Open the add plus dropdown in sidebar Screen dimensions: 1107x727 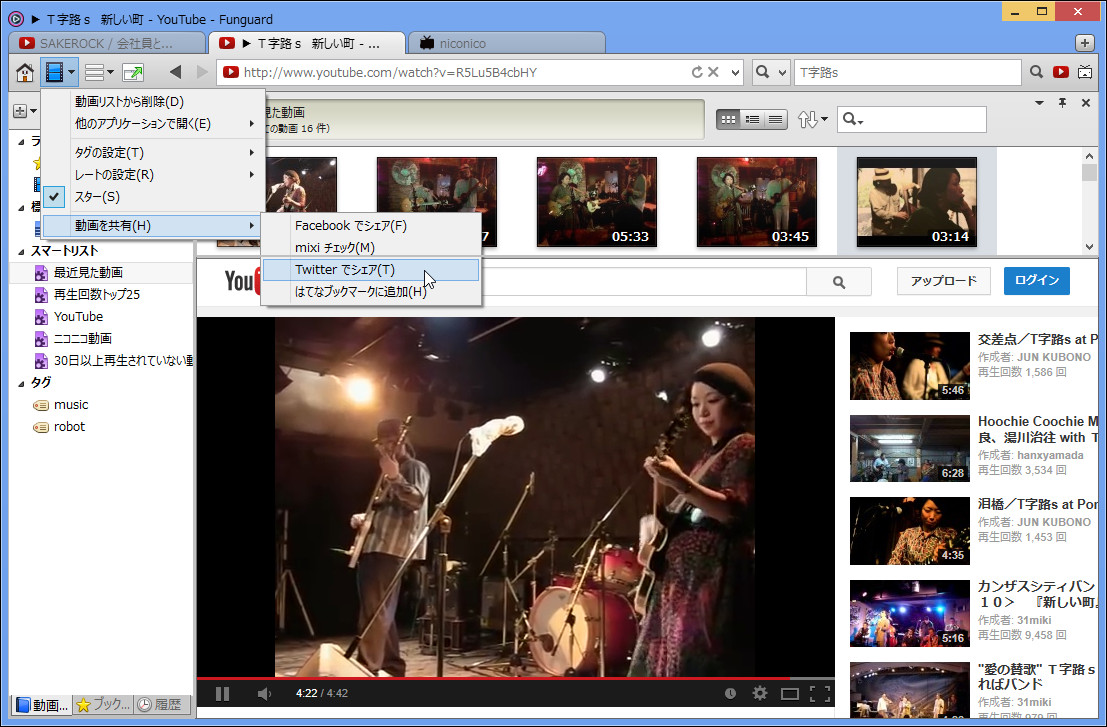coord(25,111)
